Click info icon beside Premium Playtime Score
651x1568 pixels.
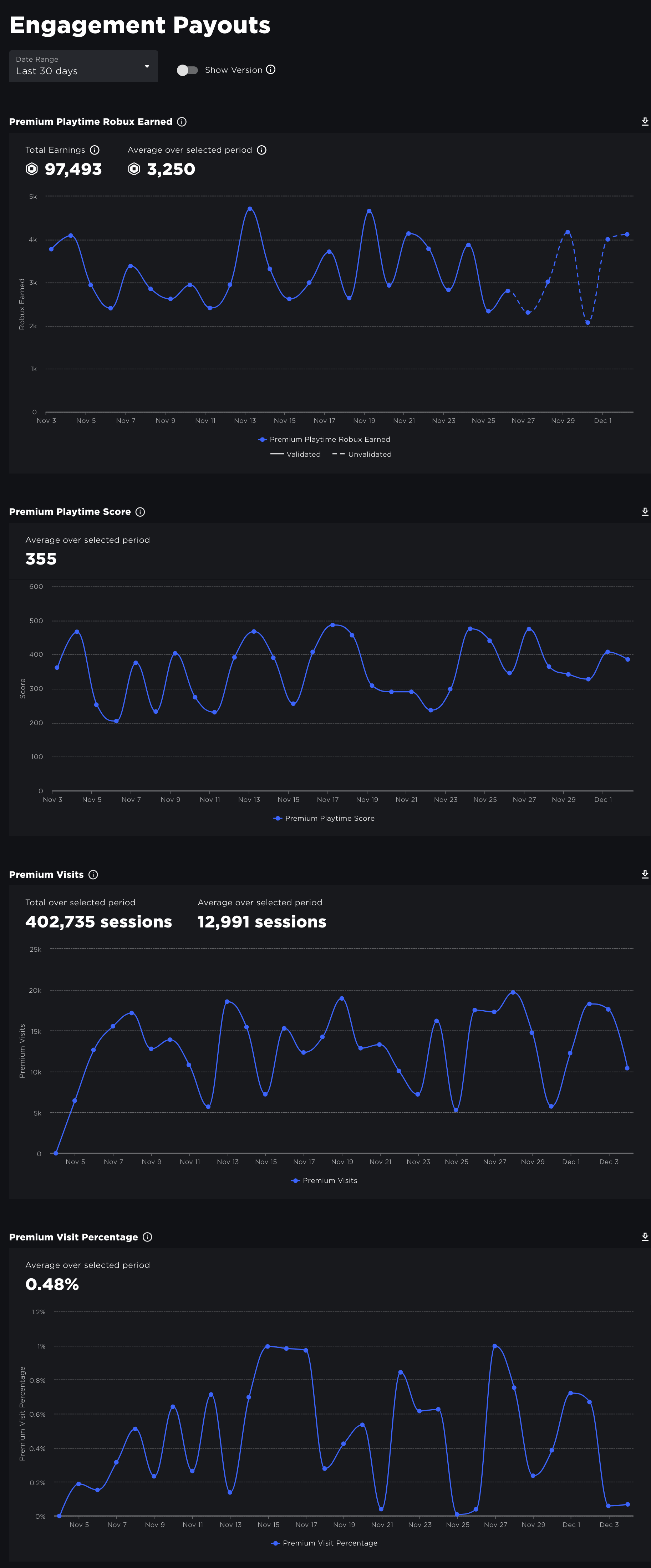pos(140,512)
